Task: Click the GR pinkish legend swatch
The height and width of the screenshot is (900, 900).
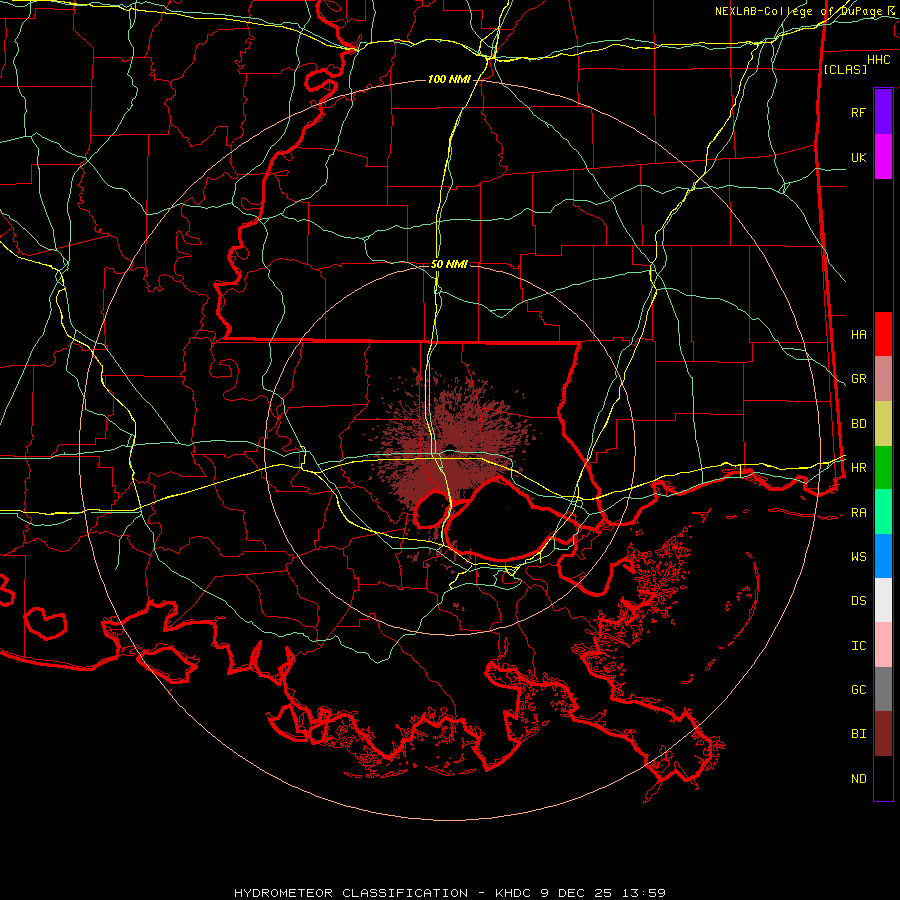Action: click(883, 379)
